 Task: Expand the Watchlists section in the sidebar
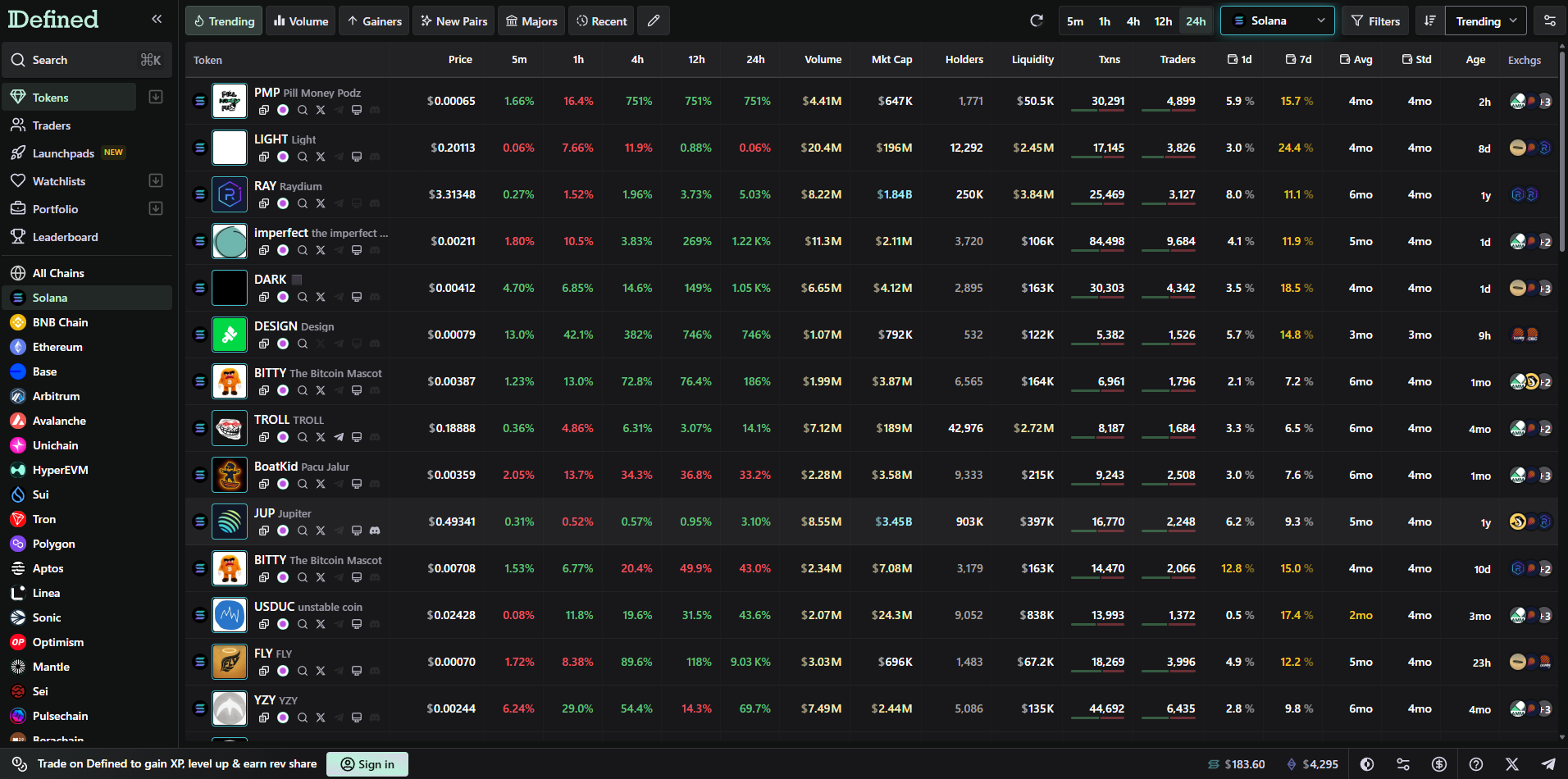click(x=156, y=180)
